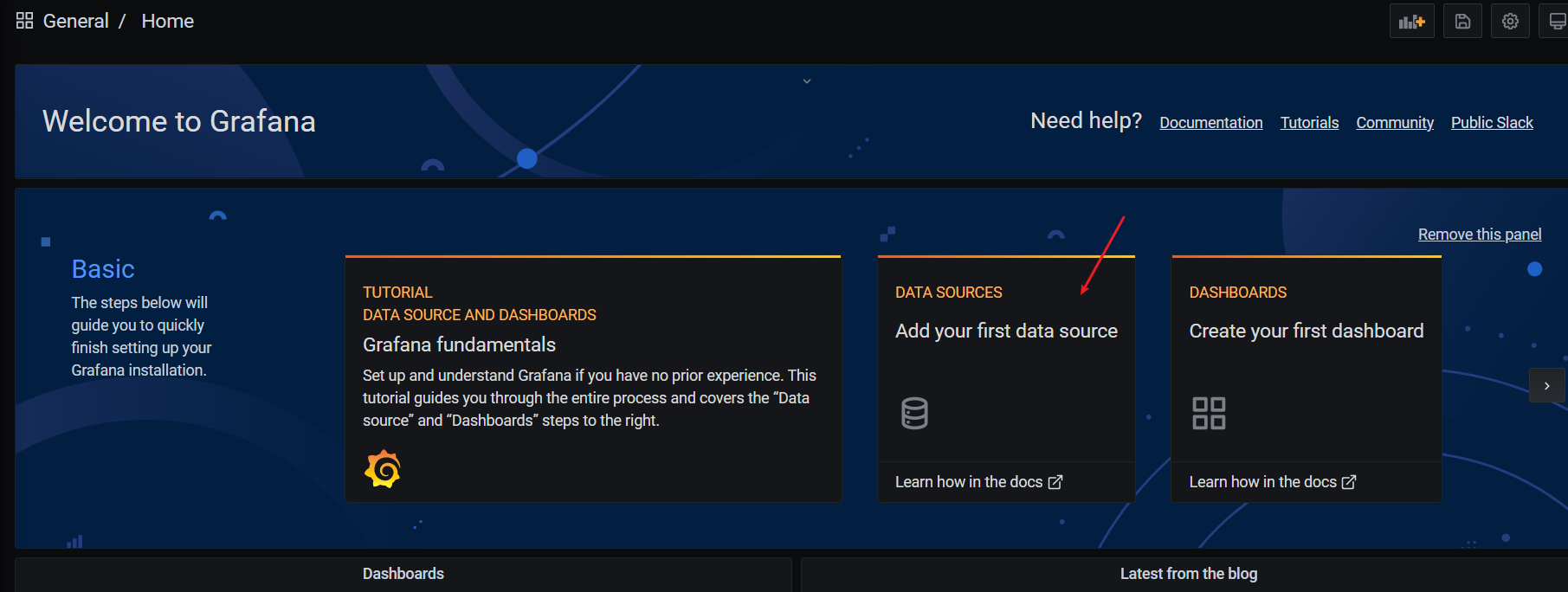The height and width of the screenshot is (592, 1568).
Task: Open the Grafana fundamentals tutorial card
Action: point(593,379)
